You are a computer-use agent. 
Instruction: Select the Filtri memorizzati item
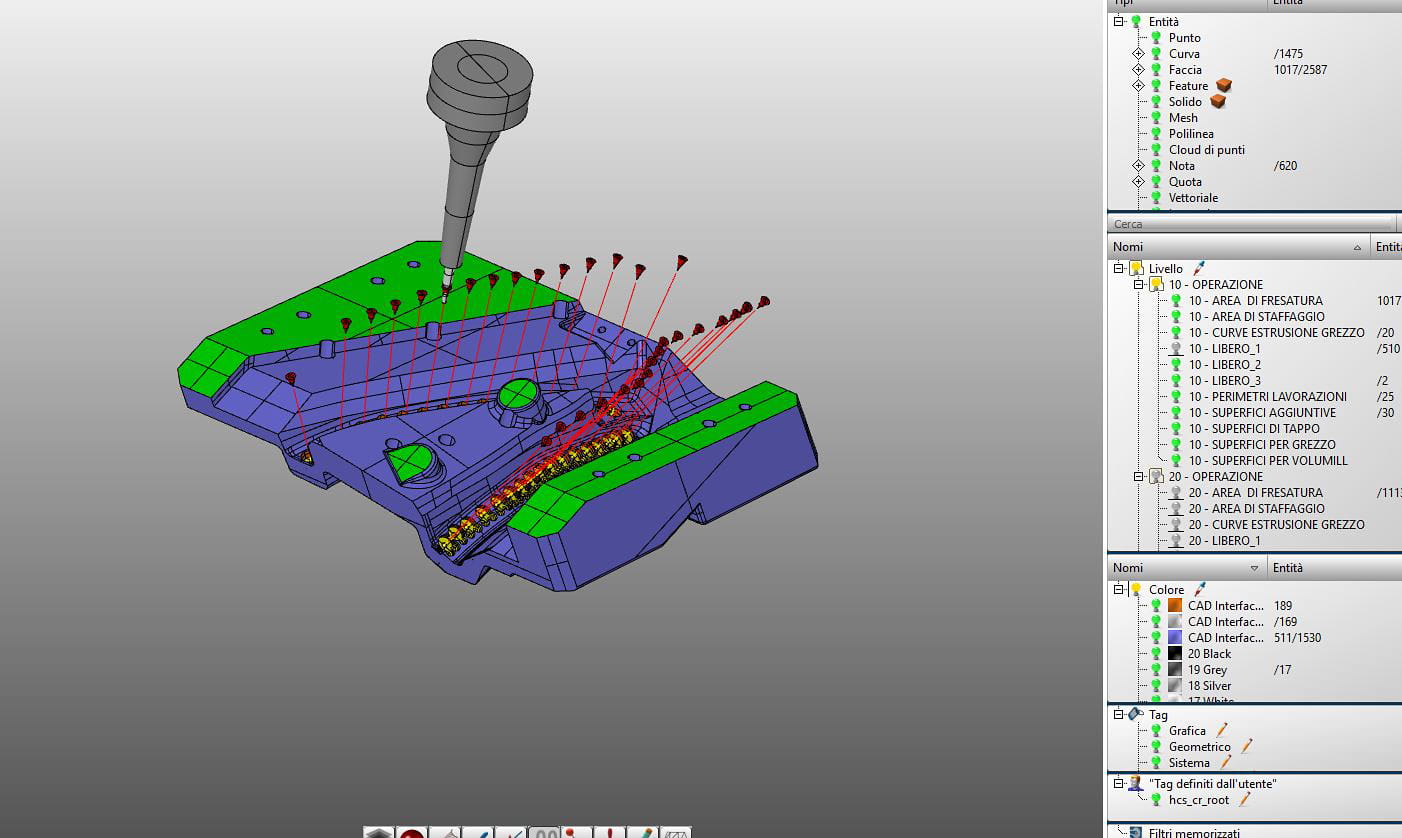[1194, 832]
